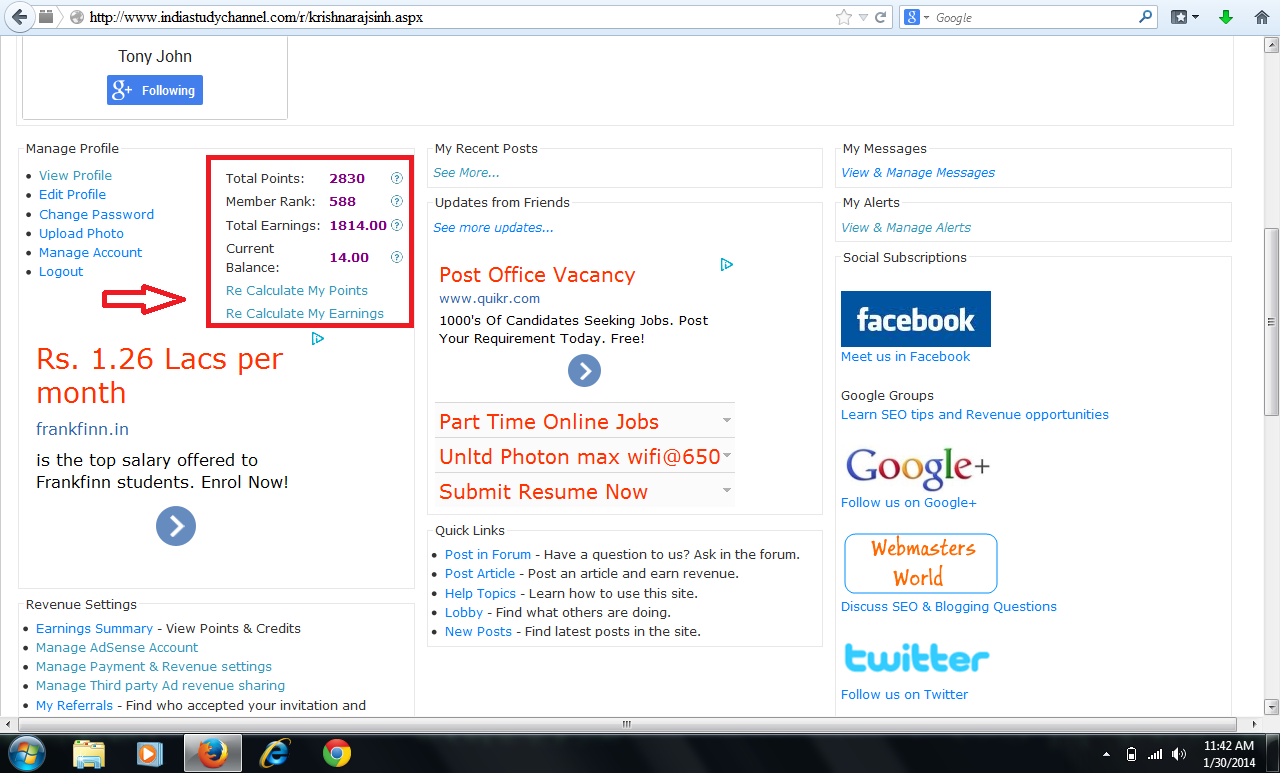
Task: Open Manage Third party Ad revenue sharing
Action: (160, 685)
